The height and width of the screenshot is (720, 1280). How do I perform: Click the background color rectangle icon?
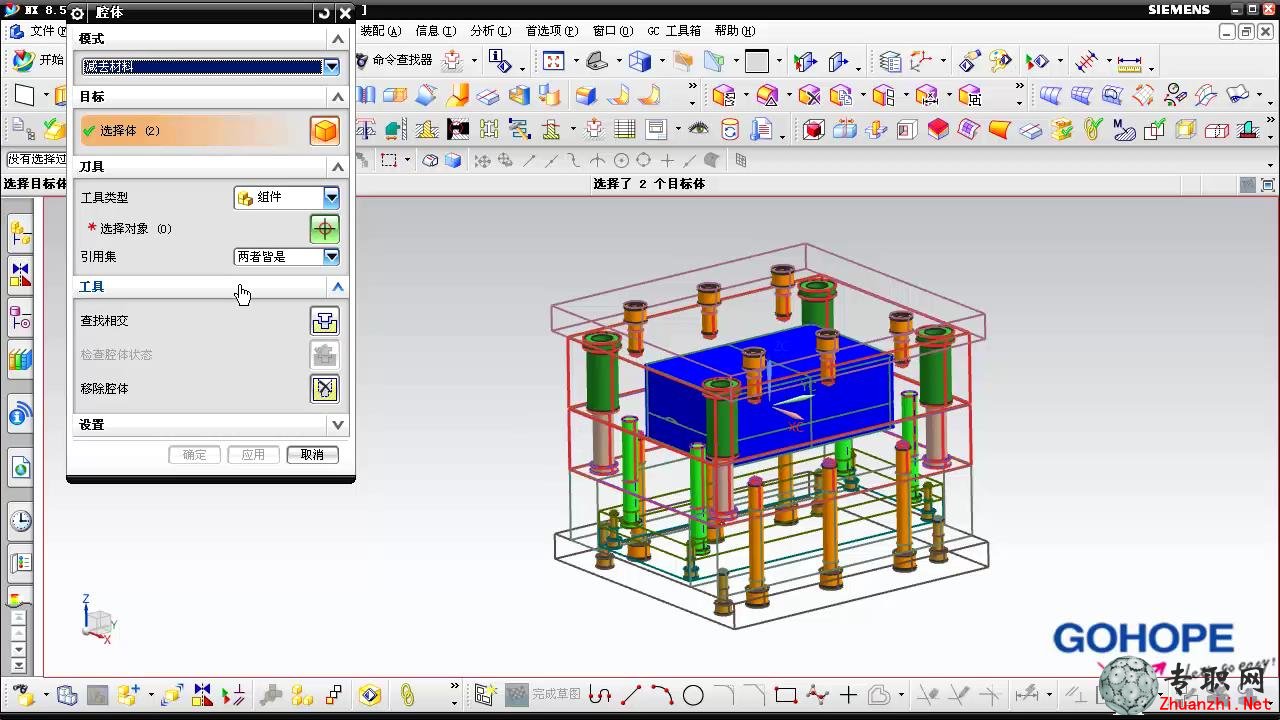click(757, 62)
